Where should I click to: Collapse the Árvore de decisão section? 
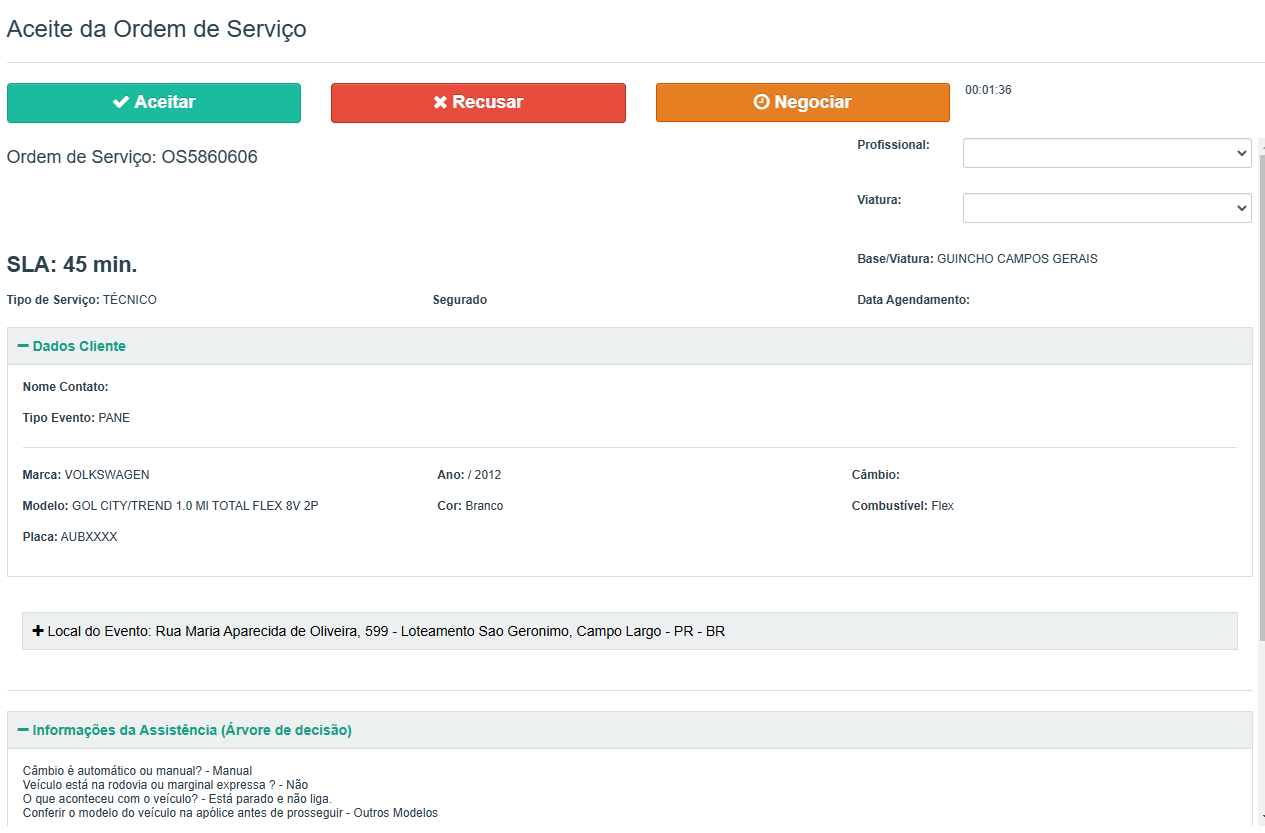coord(191,730)
